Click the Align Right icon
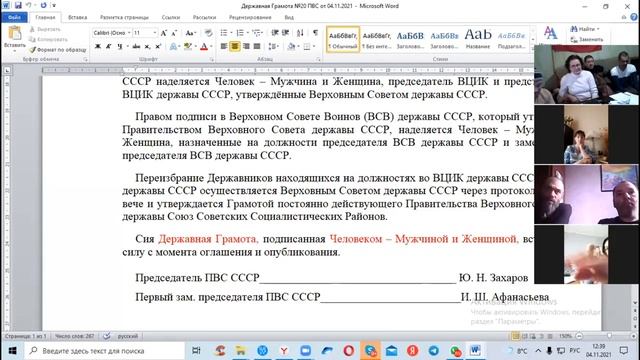 pos(246,47)
